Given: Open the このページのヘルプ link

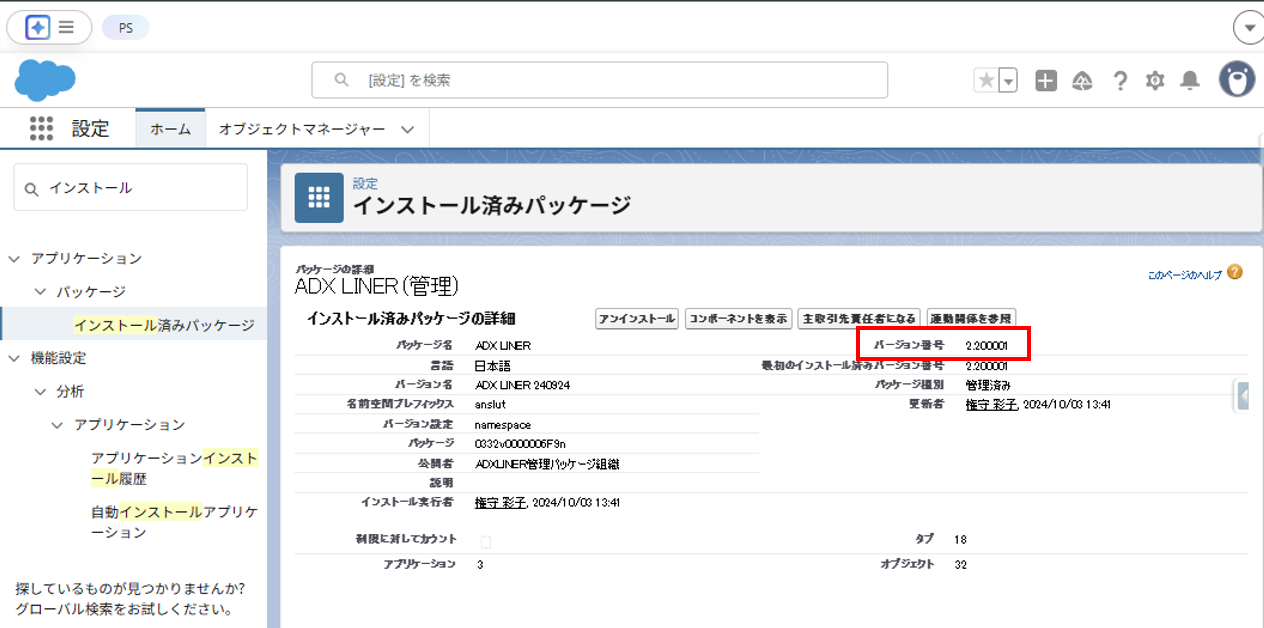Looking at the screenshot, I should pyautogui.click(x=1185, y=274).
